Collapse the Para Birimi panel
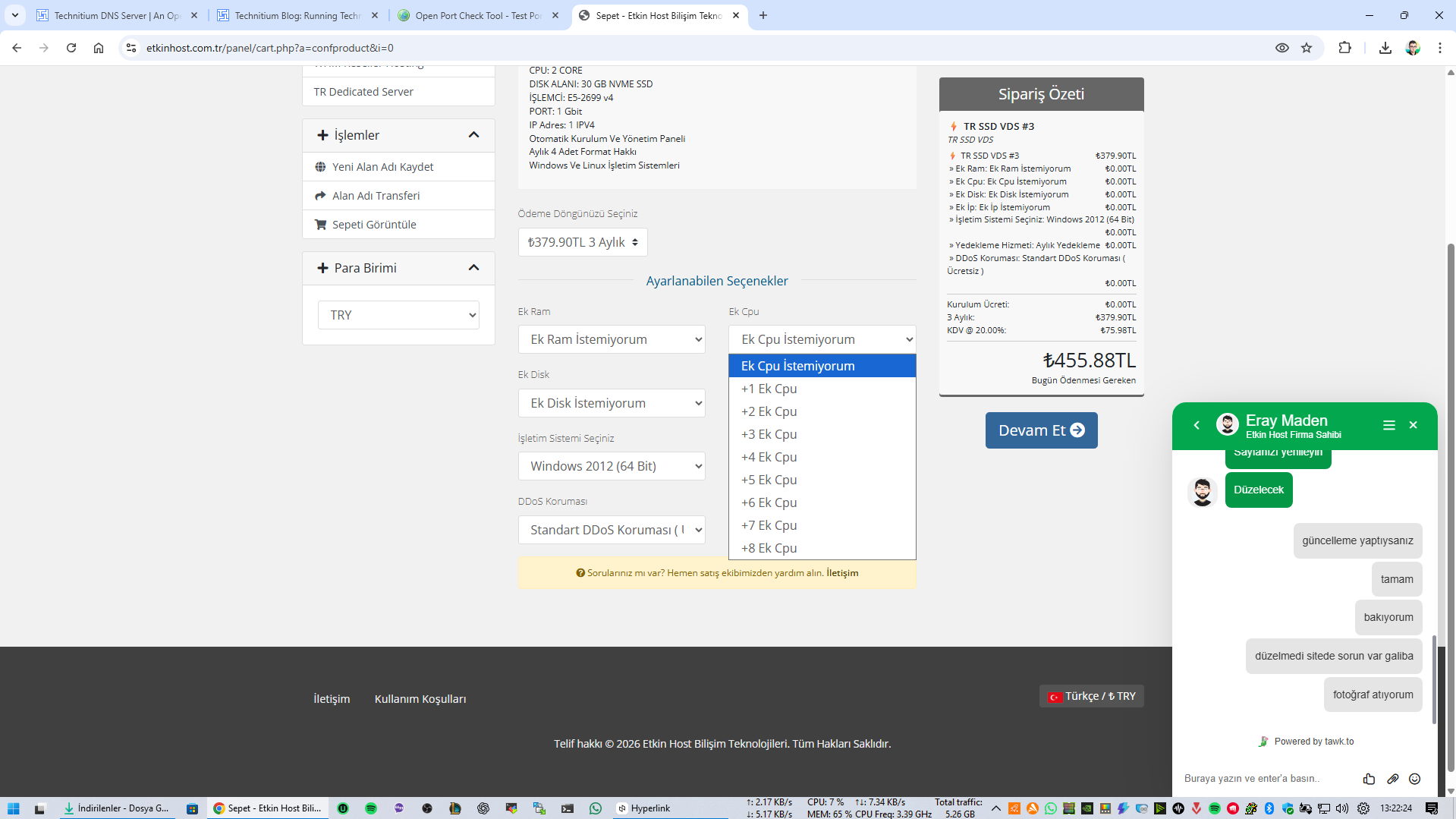This screenshot has width=1456, height=819. click(474, 268)
